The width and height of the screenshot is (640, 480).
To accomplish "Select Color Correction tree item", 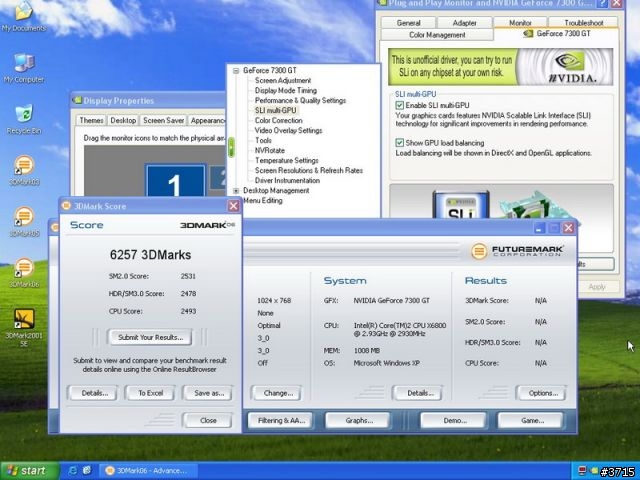I will pyautogui.click(x=279, y=120).
